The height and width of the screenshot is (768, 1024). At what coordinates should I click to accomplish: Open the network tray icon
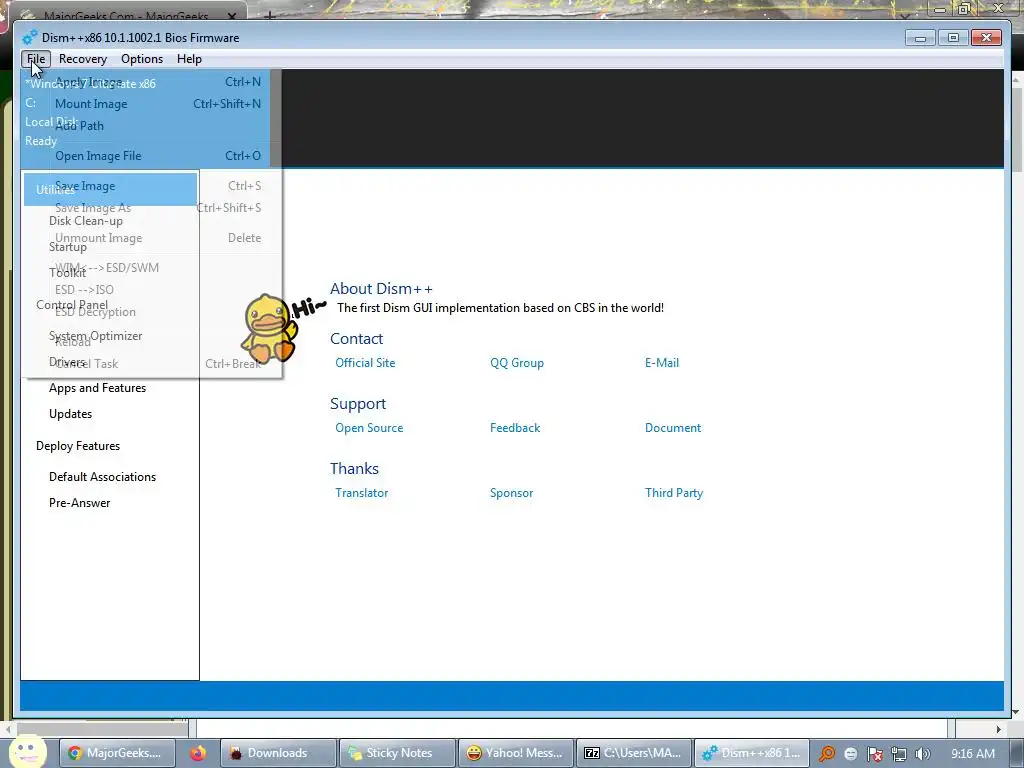tap(899, 754)
